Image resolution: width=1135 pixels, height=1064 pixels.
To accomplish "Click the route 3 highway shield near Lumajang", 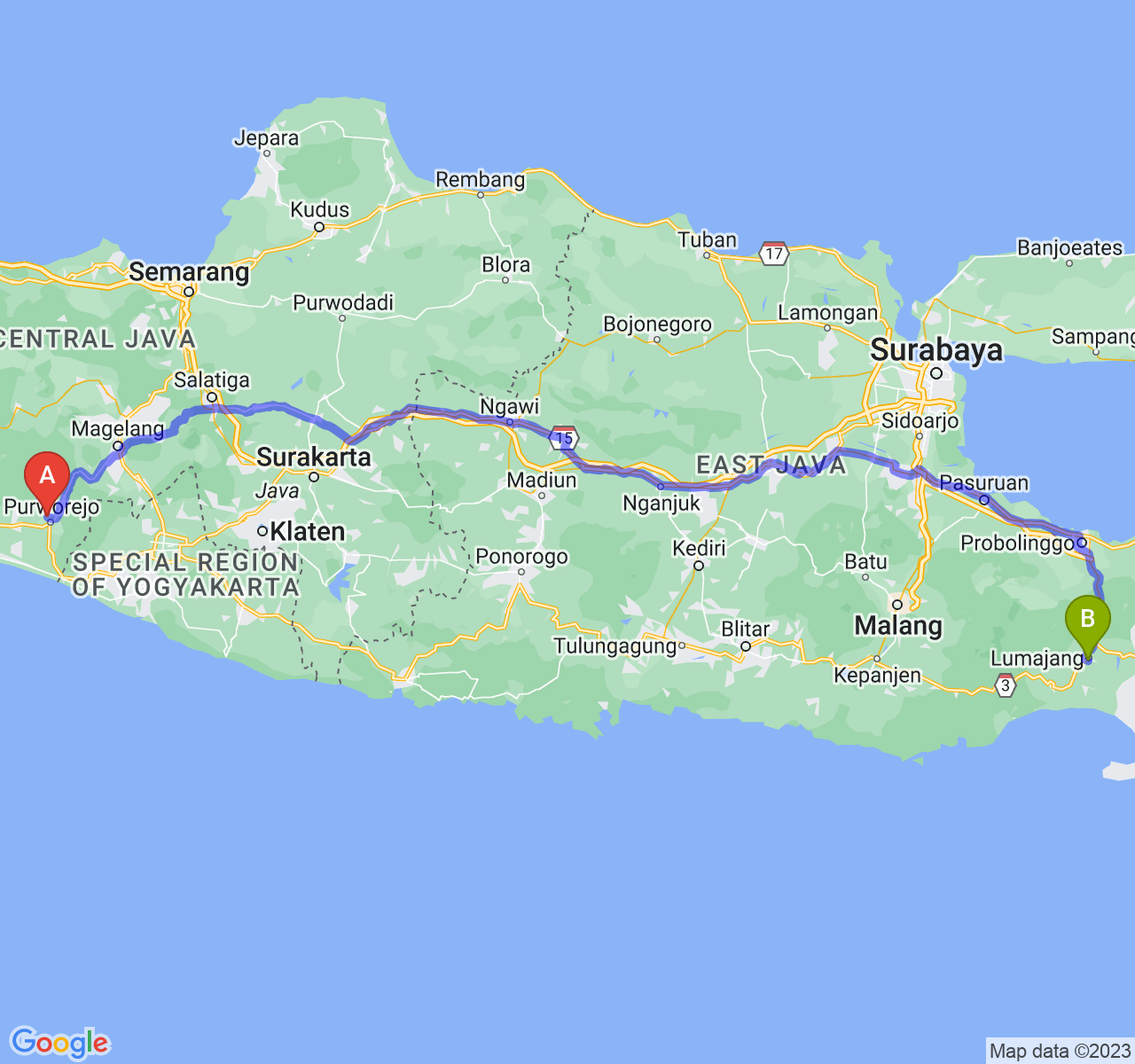I will coord(1005,685).
